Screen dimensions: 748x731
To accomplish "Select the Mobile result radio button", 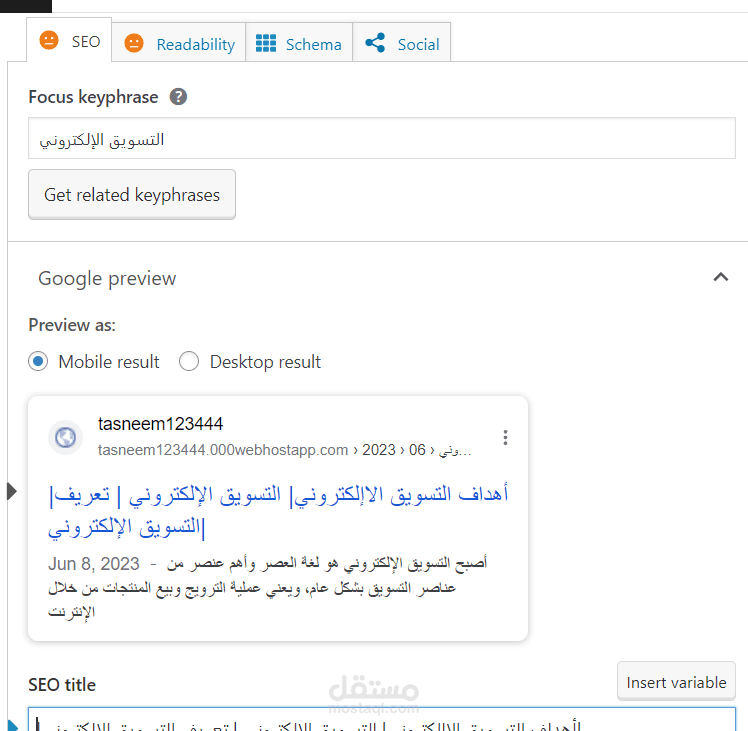I will (38, 362).
